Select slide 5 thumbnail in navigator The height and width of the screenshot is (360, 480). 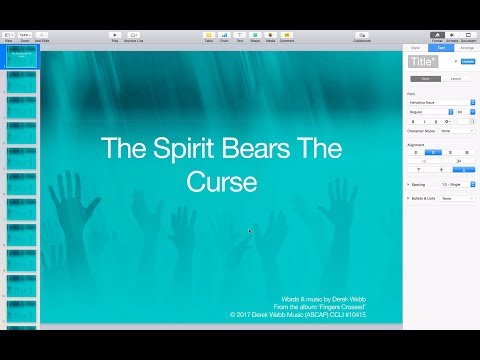pos(21,158)
